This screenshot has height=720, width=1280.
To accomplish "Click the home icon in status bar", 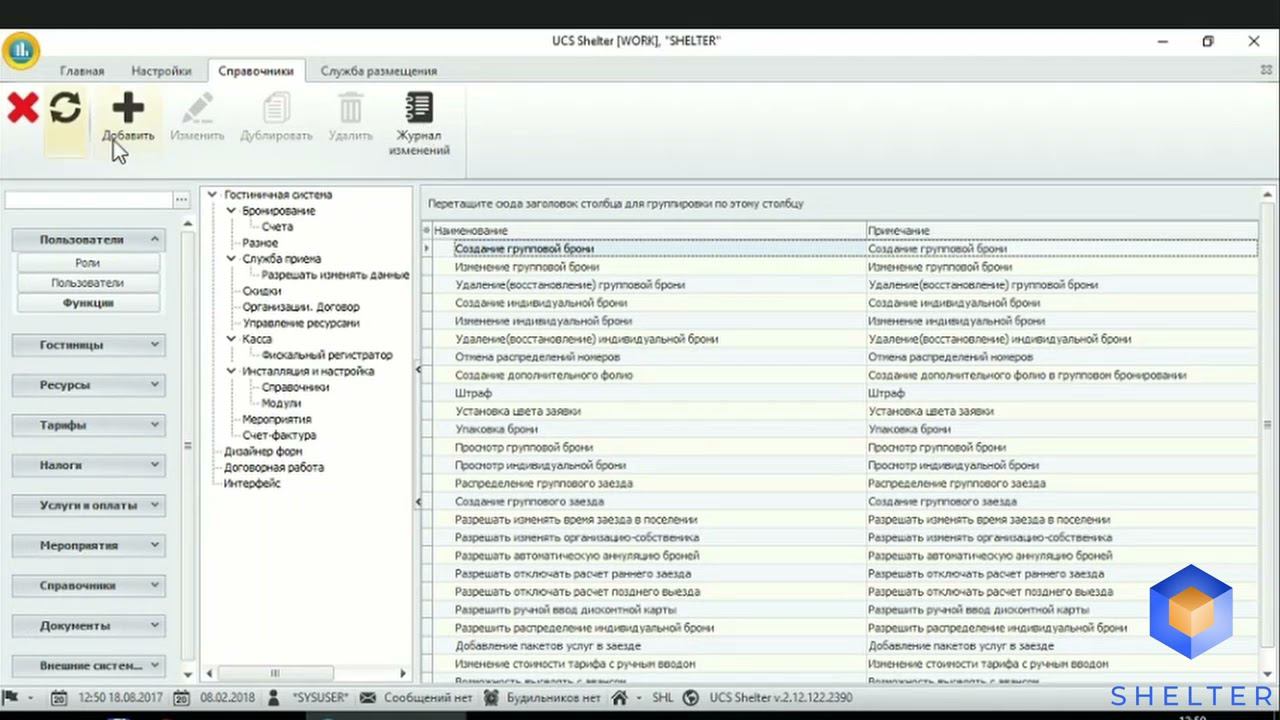I will 620,697.
